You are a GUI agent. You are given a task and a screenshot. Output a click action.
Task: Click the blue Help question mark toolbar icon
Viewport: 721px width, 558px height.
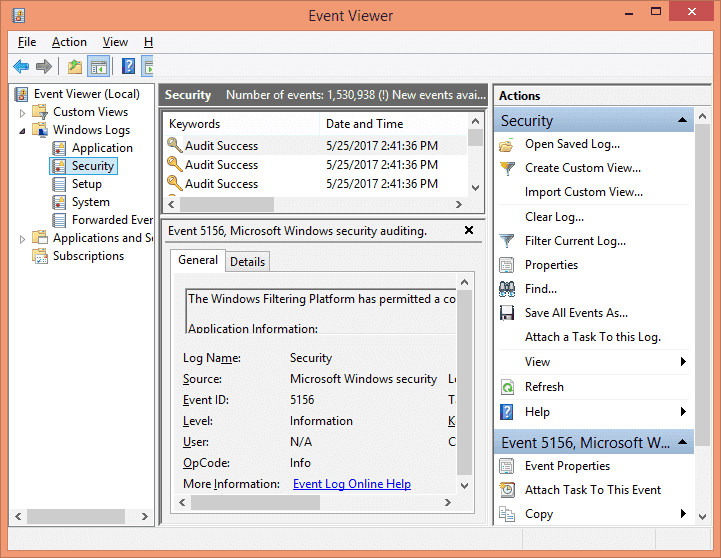(x=128, y=67)
